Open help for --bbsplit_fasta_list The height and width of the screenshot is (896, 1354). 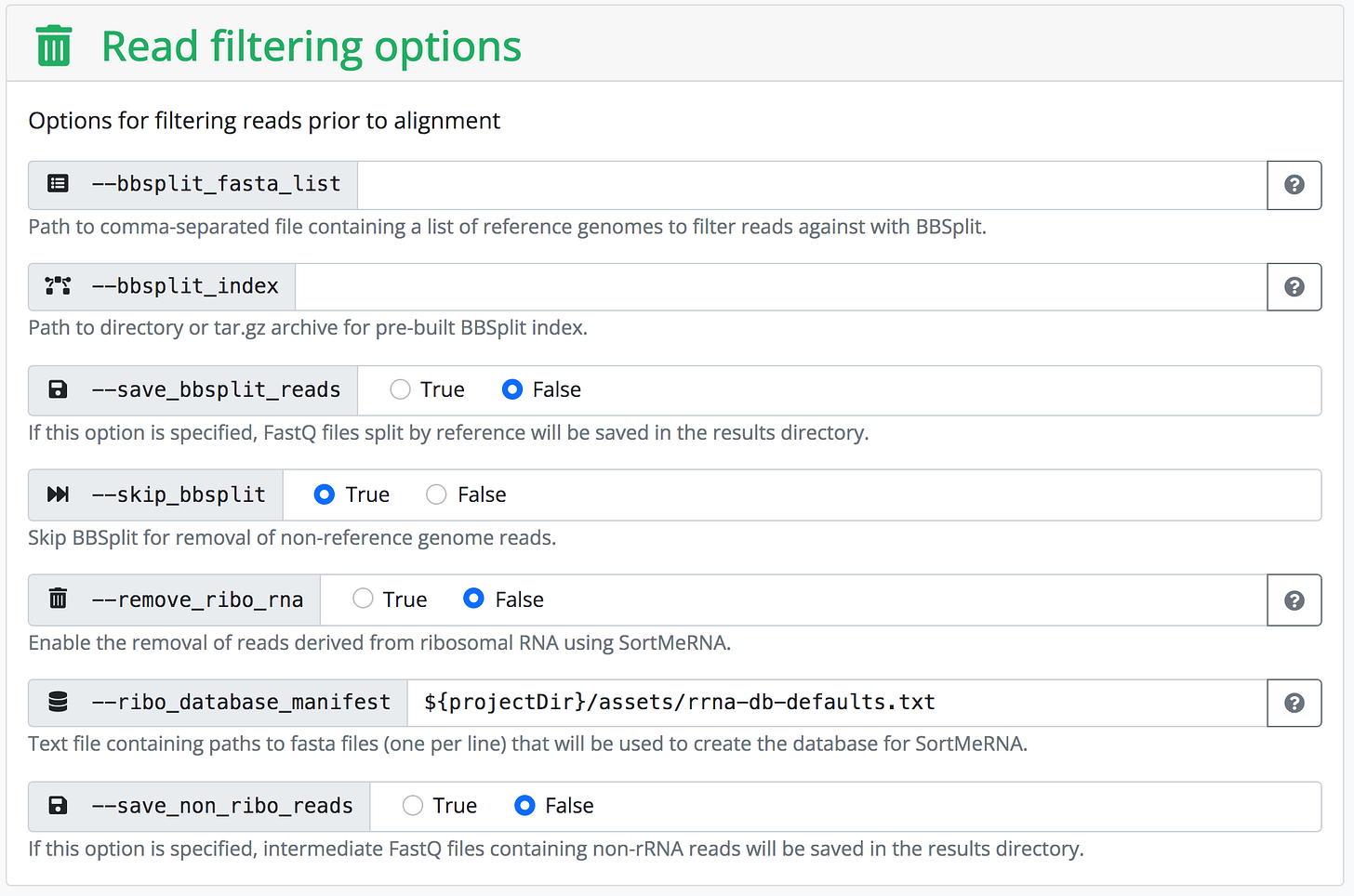pyautogui.click(x=1294, y=185)
